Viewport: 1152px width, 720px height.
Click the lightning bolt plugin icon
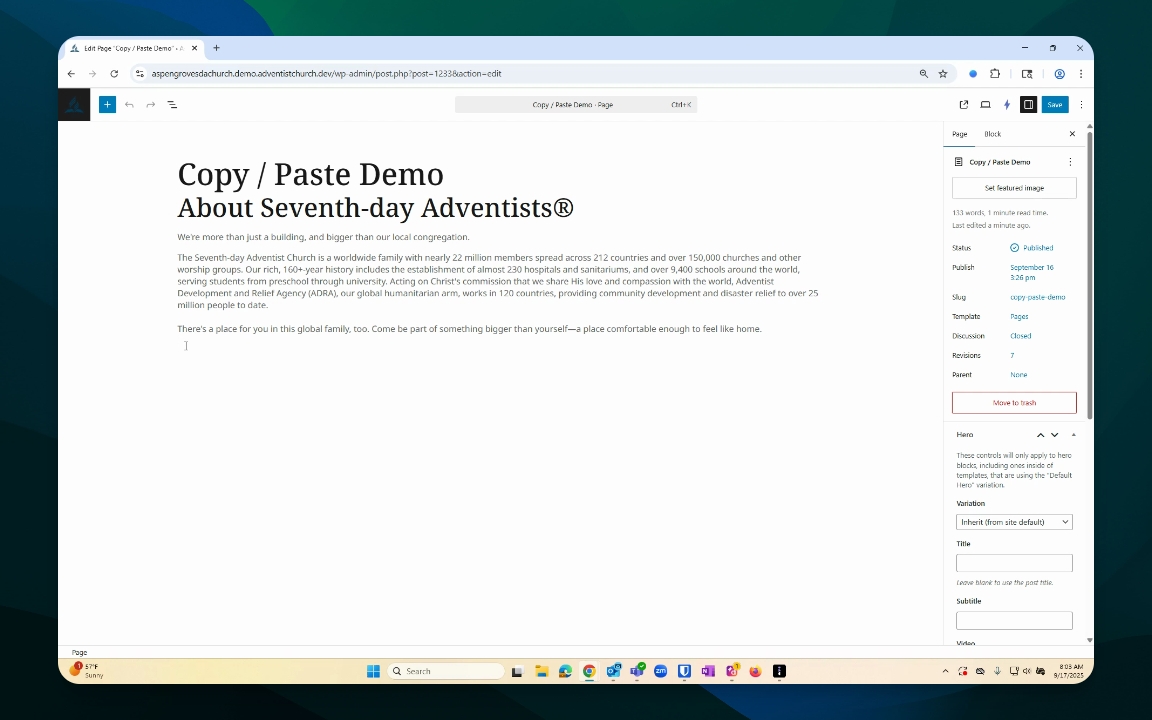[x=1007, y=104]
